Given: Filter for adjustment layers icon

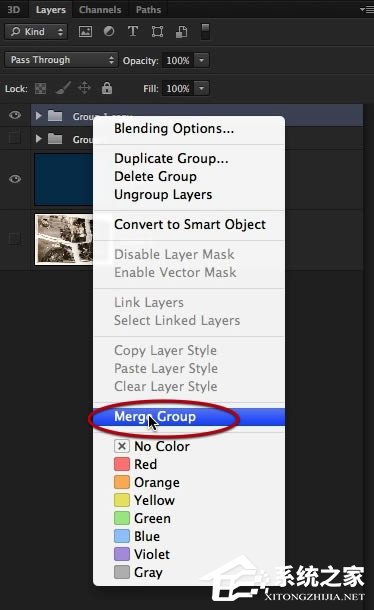Looking at the screenshot, I should tap(109, 32).
